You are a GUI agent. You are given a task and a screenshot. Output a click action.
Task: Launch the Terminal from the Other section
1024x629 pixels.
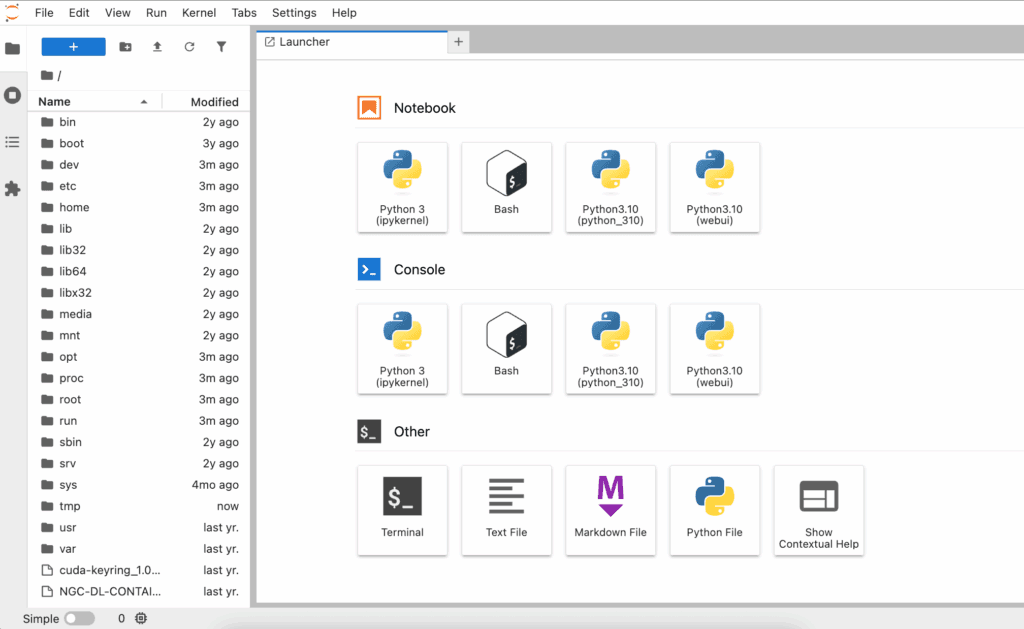tap(402, 509)
